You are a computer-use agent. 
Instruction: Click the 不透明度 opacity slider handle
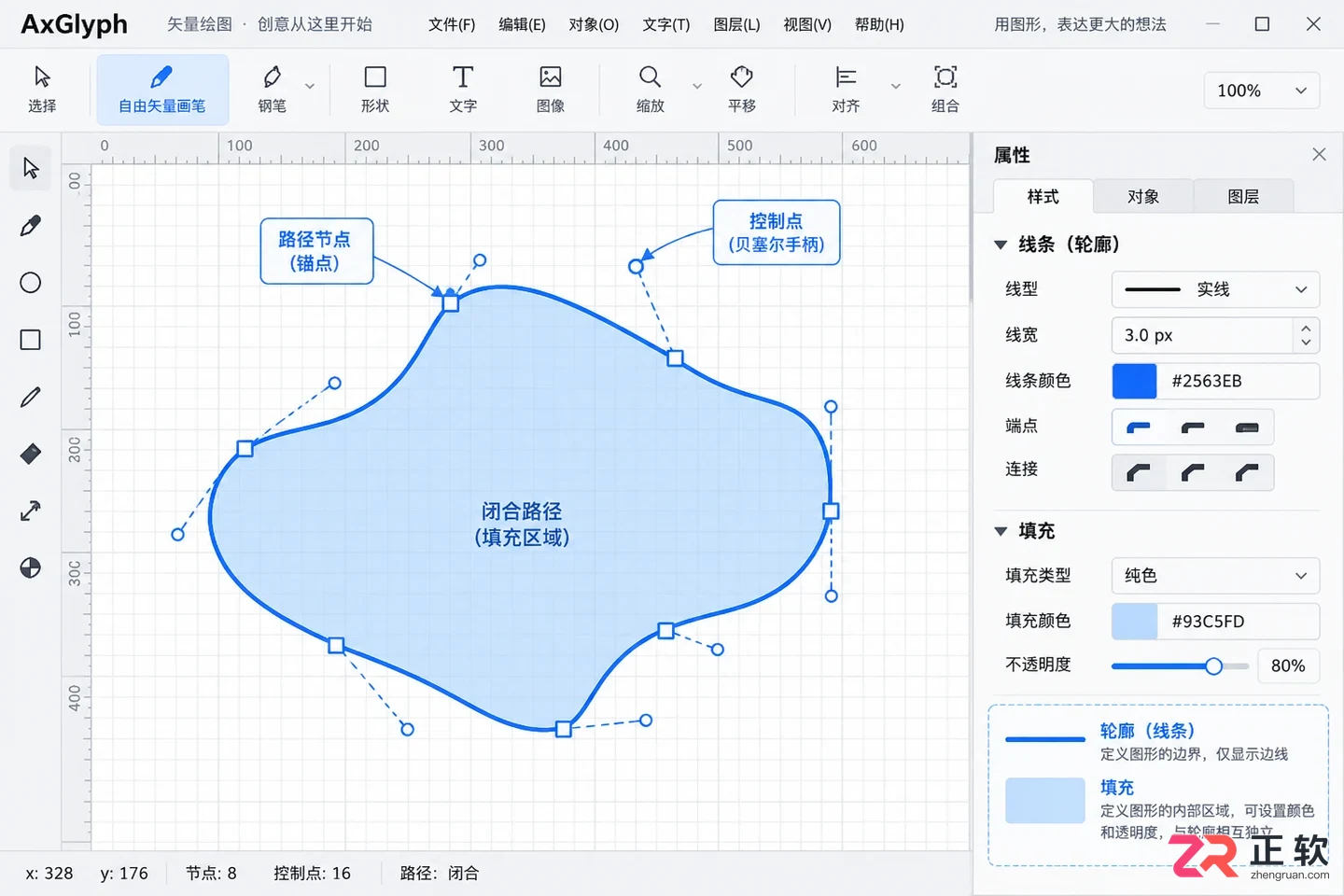(x=1213, y=665)
